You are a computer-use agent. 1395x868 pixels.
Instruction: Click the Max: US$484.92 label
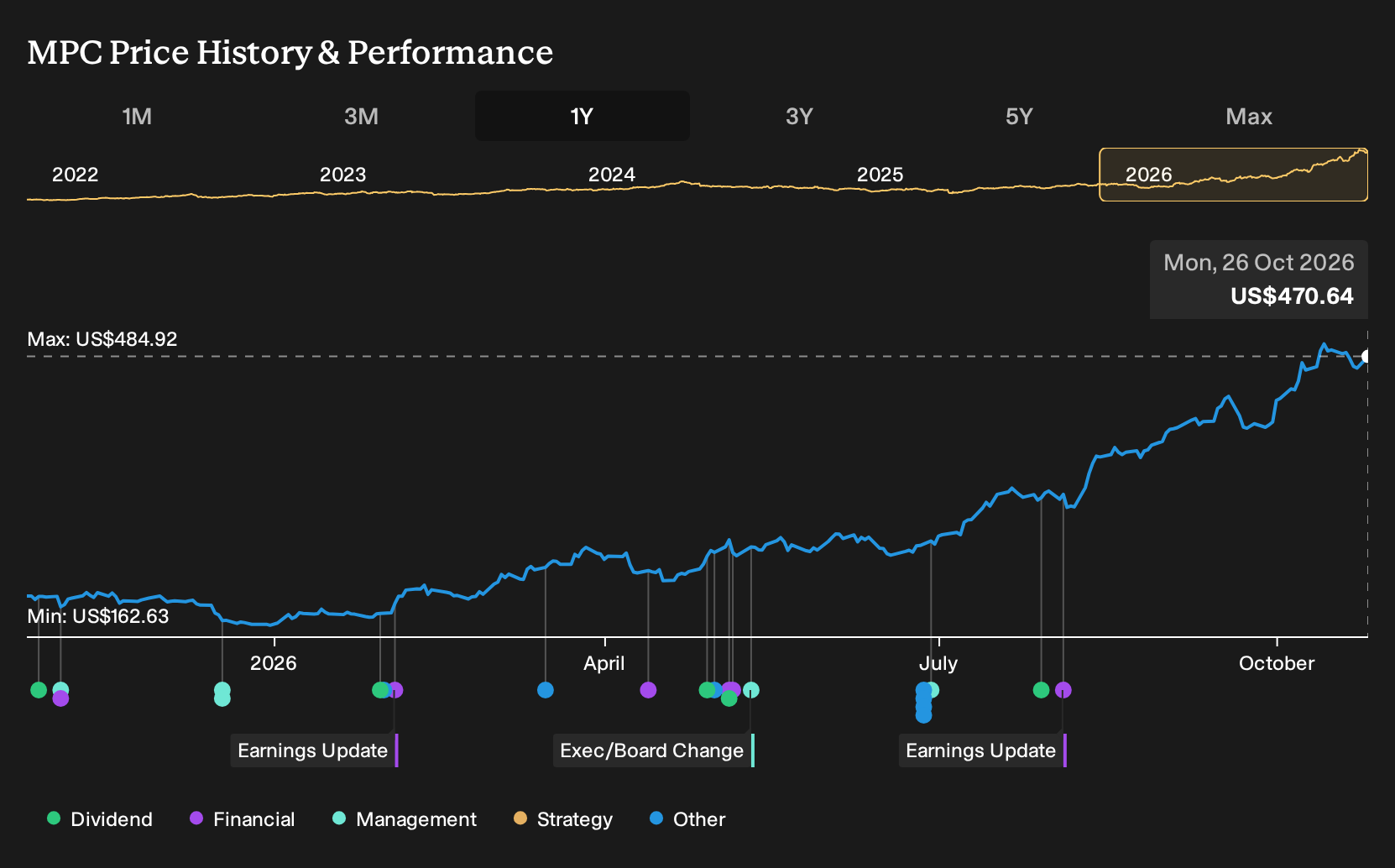(x=102, y=339)
